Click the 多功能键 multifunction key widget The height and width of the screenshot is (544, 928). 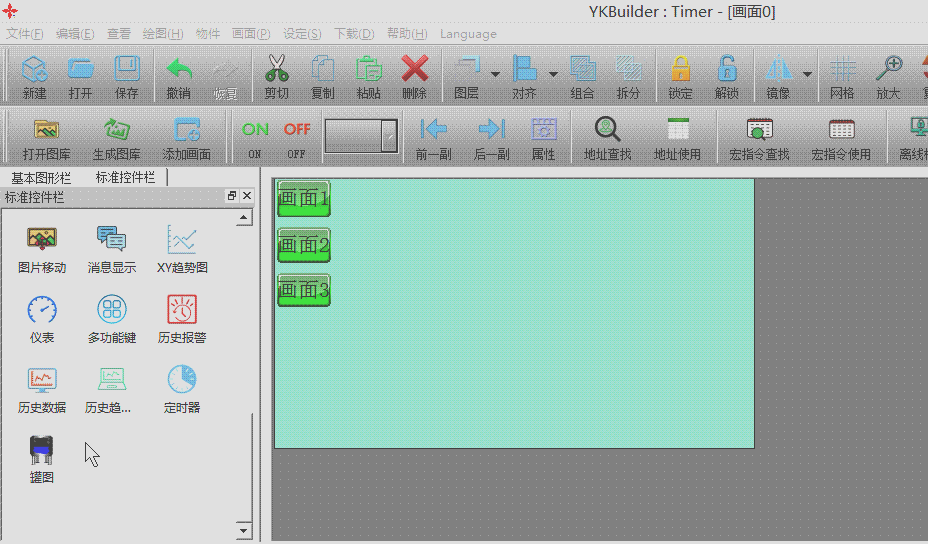click(112, 310)
